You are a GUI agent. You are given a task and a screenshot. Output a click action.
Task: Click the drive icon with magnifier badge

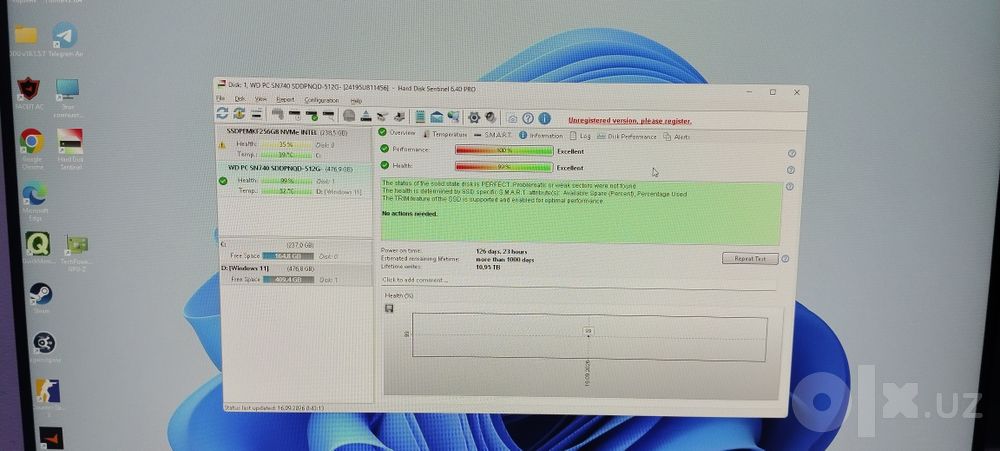(328, 115)
